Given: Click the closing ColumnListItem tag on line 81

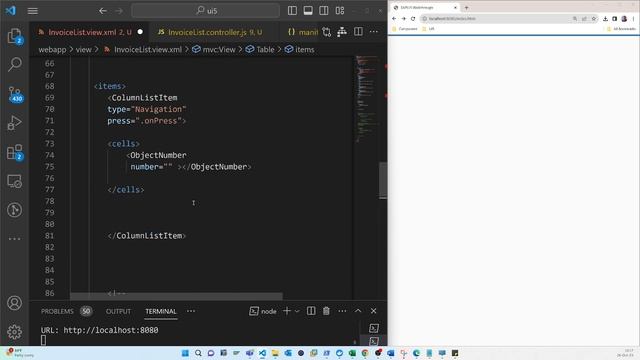Looking at the screenshot, I should [147, 236].
